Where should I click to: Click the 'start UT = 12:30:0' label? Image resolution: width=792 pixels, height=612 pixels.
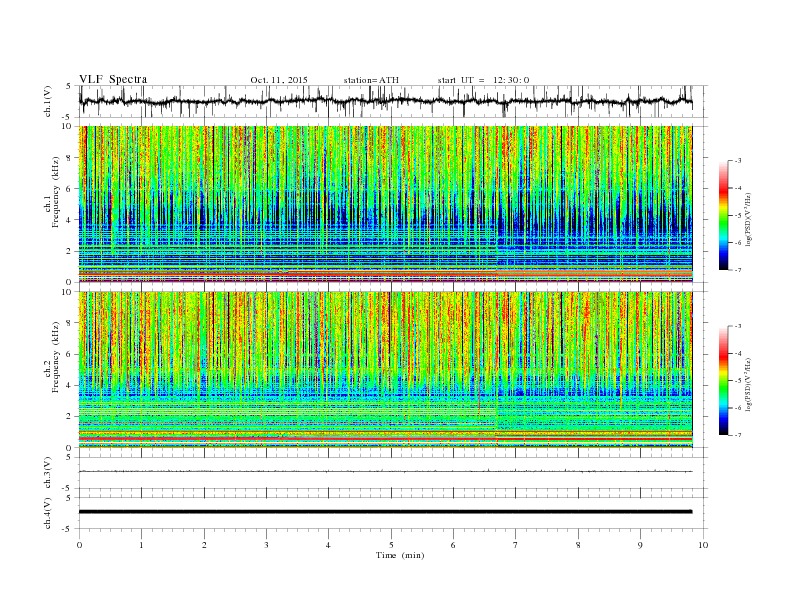(x=483, y=80)
